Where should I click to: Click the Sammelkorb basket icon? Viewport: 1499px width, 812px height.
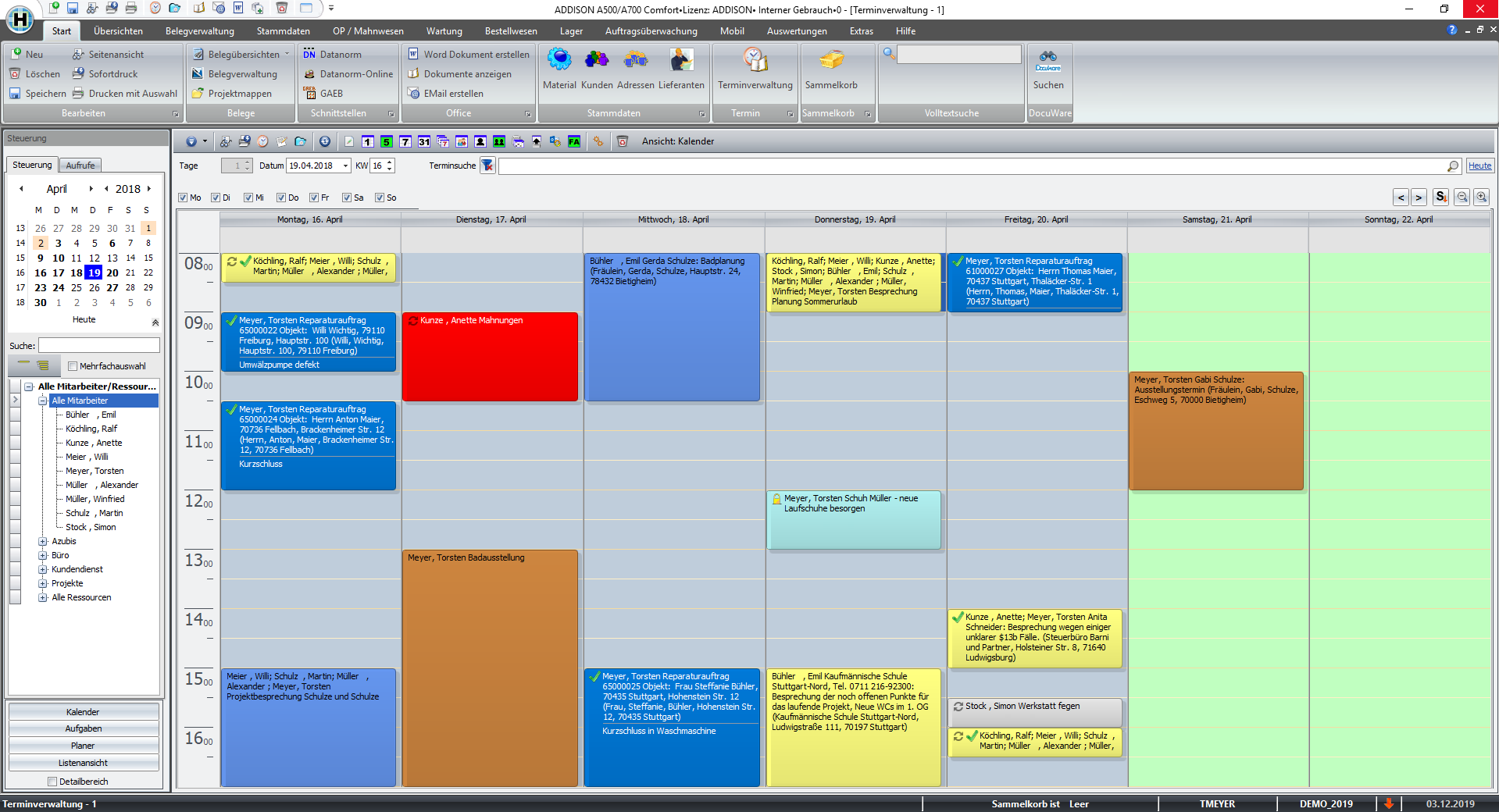point(831,61)
